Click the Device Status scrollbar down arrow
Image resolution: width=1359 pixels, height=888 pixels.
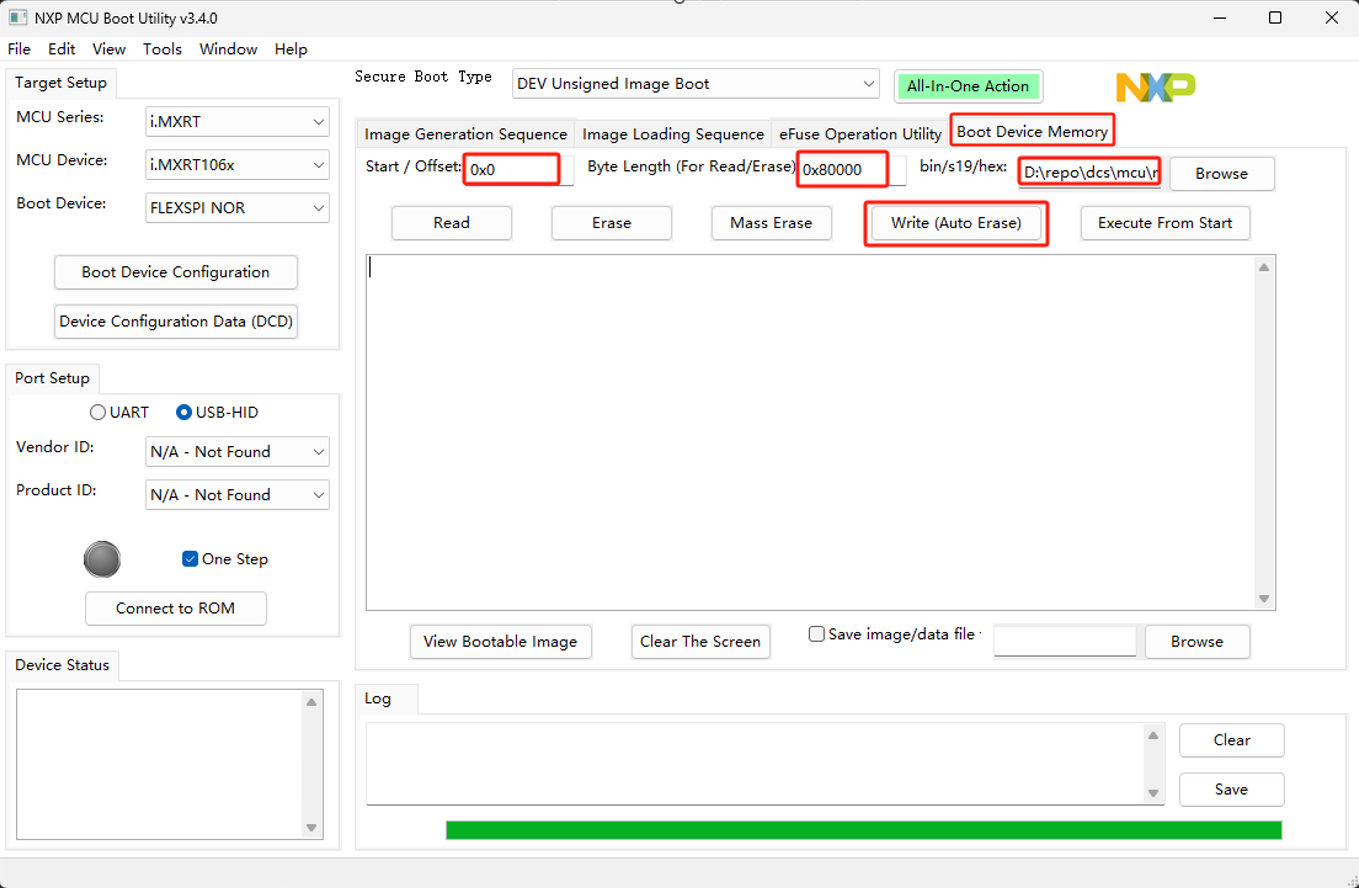pyautogui.click(x=312, y=827)
